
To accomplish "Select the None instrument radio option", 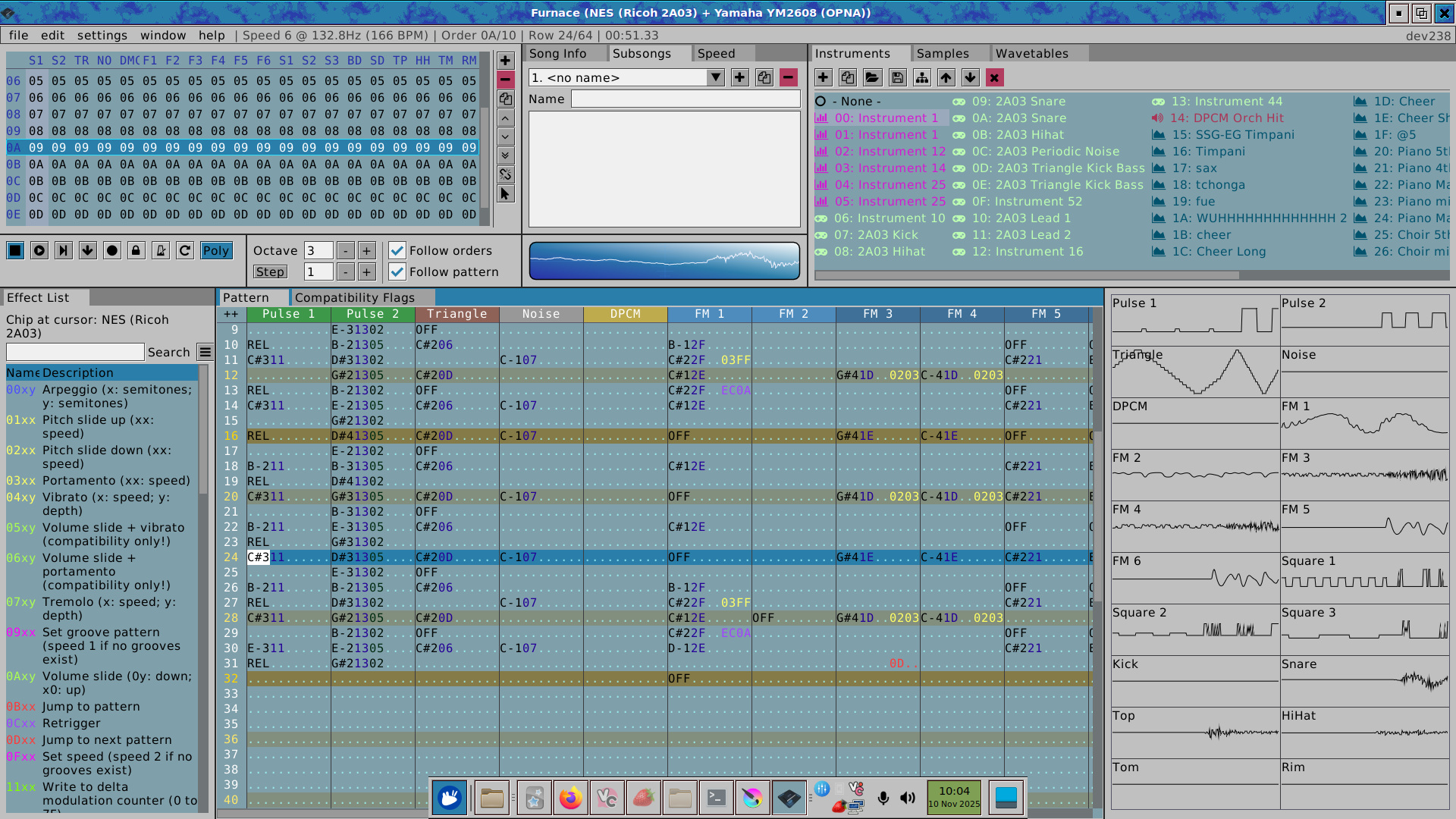I will (x=821, y=102).
